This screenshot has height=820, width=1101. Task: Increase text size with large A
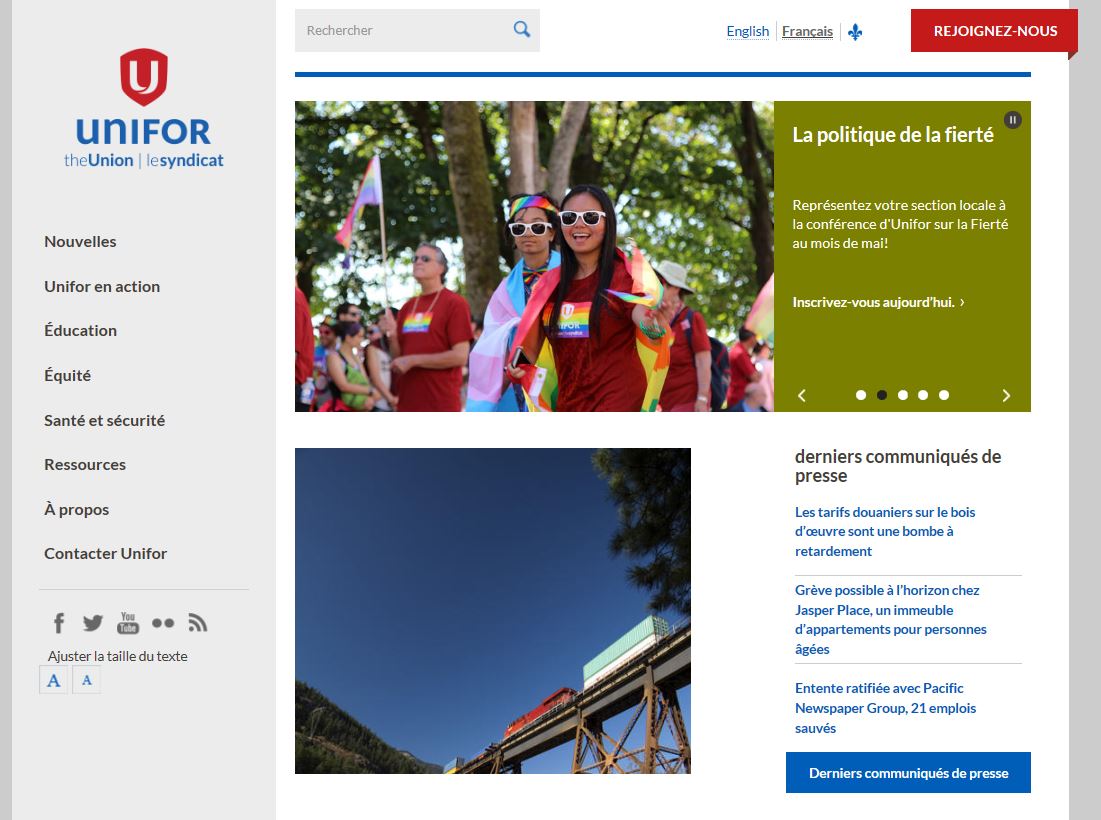(54, 681)
